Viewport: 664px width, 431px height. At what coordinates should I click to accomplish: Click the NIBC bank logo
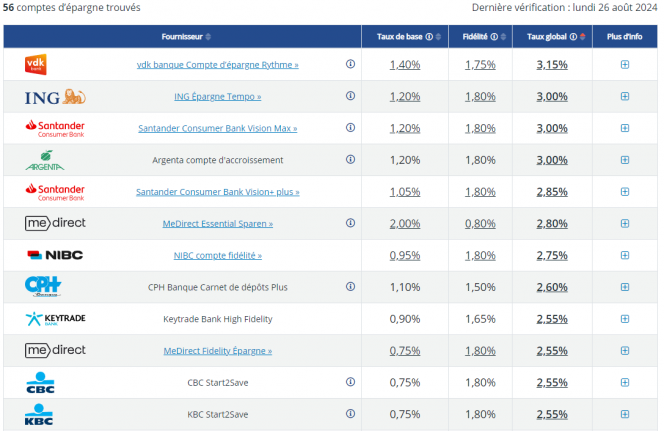click(x=54, y=255)
